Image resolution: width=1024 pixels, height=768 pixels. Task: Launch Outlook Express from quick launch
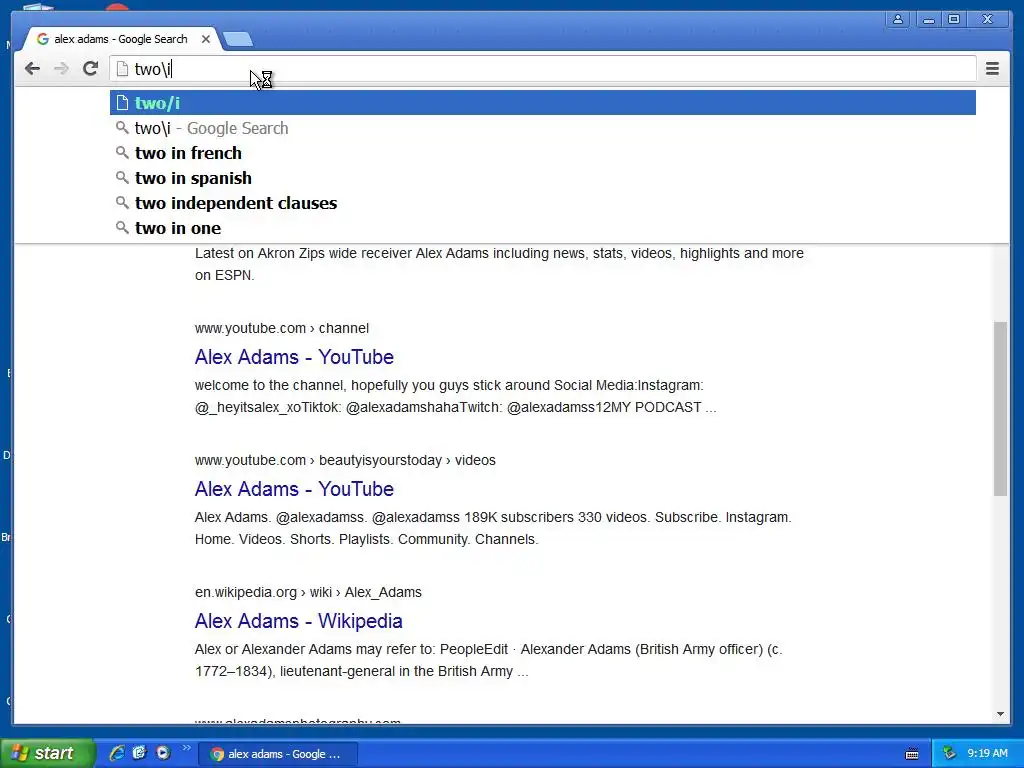pos(140,753)
